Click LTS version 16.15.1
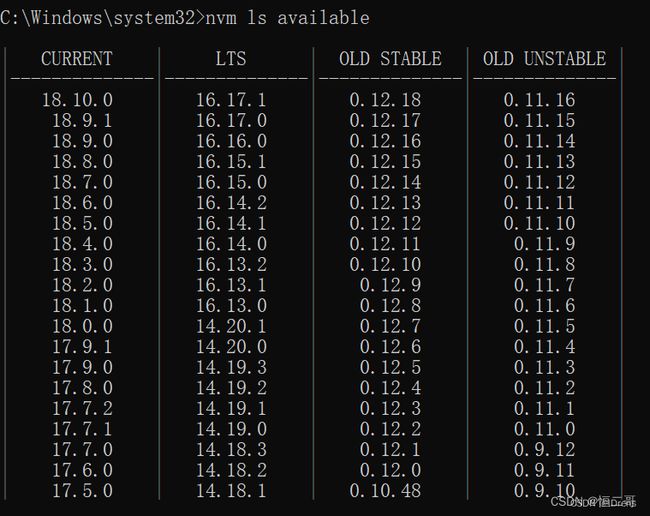 click(x=231, y=162)
